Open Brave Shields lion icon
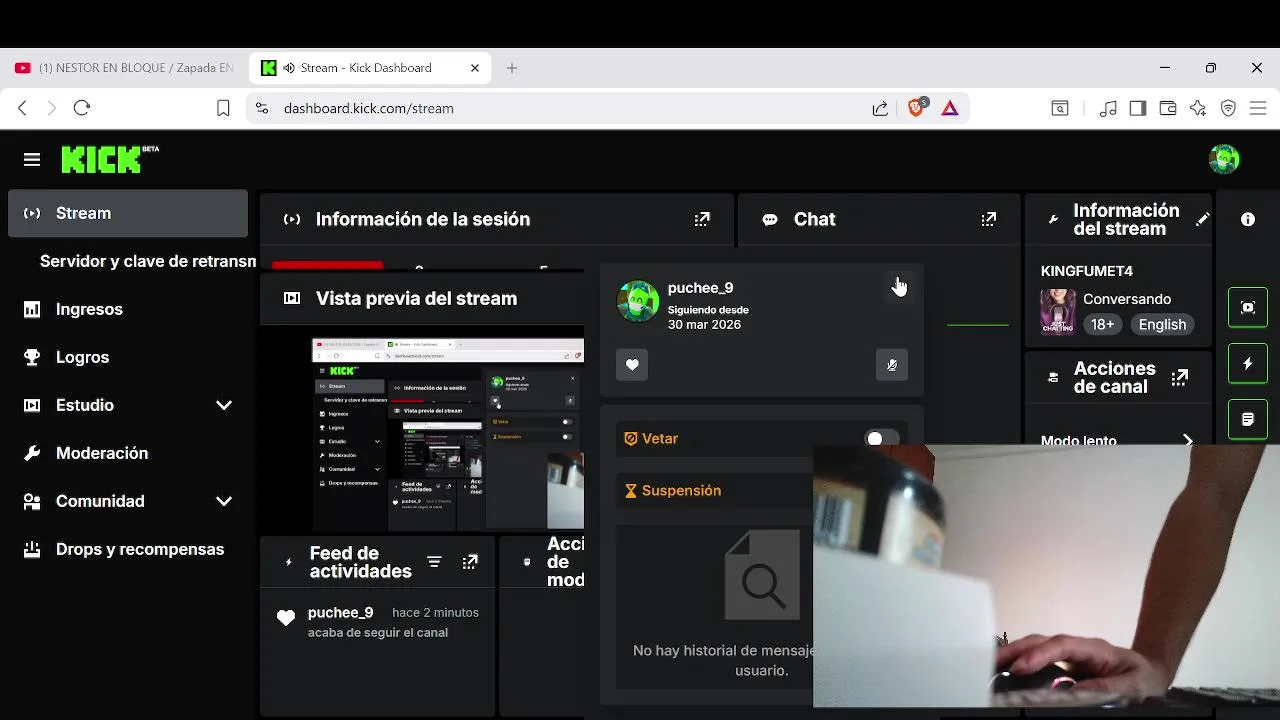Viewport: 1280px width, 720px height. tap(916, 108)
